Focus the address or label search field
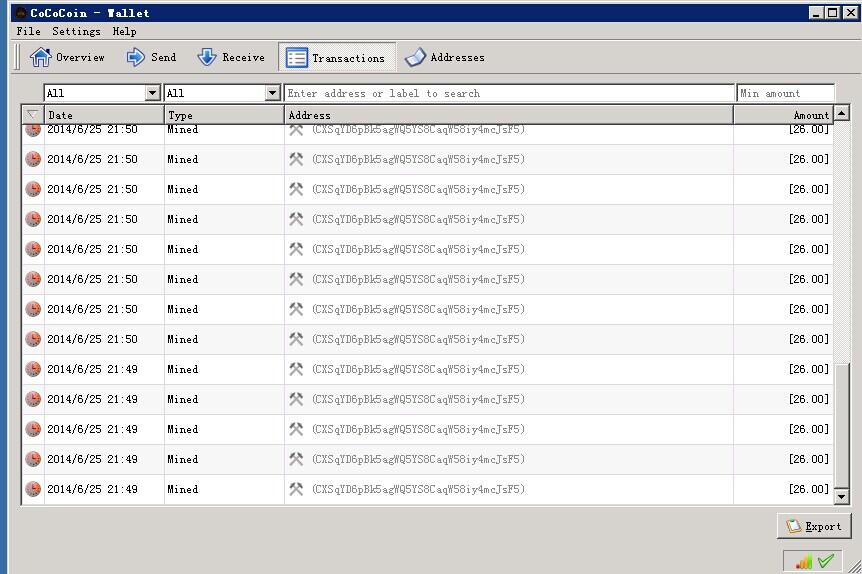Image resolution: width=862 pixels, height=574 pixels. (509, 93)
